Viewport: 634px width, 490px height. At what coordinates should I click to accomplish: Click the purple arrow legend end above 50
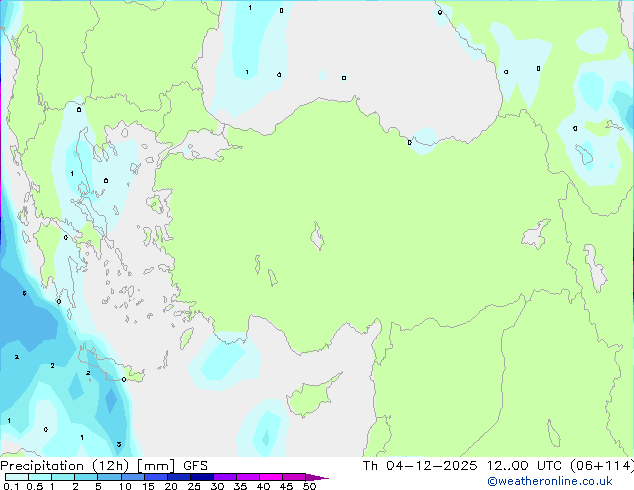(x=317, y=477)
